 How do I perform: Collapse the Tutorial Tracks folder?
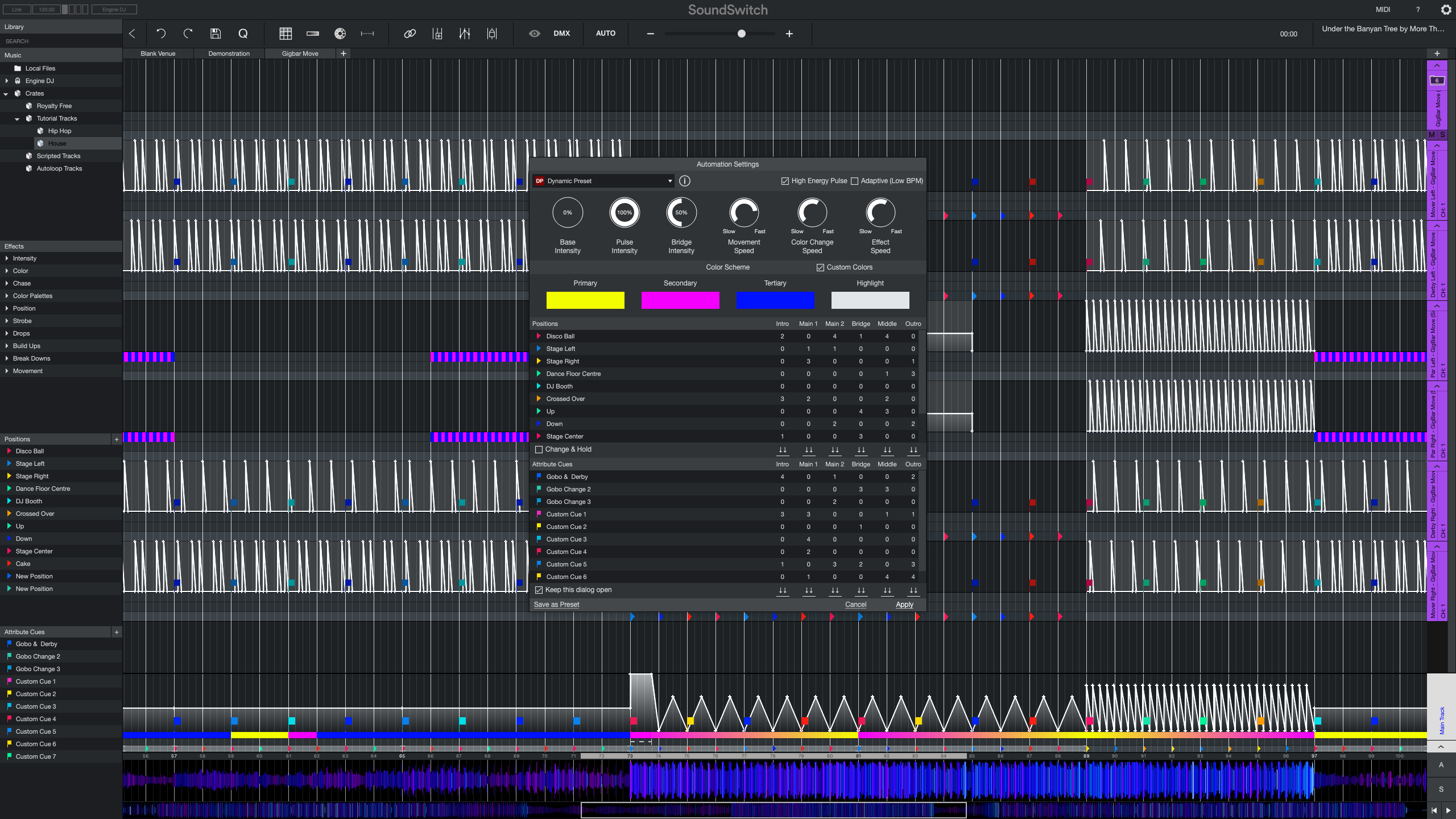pyautogui.click(x=18, y=118)
